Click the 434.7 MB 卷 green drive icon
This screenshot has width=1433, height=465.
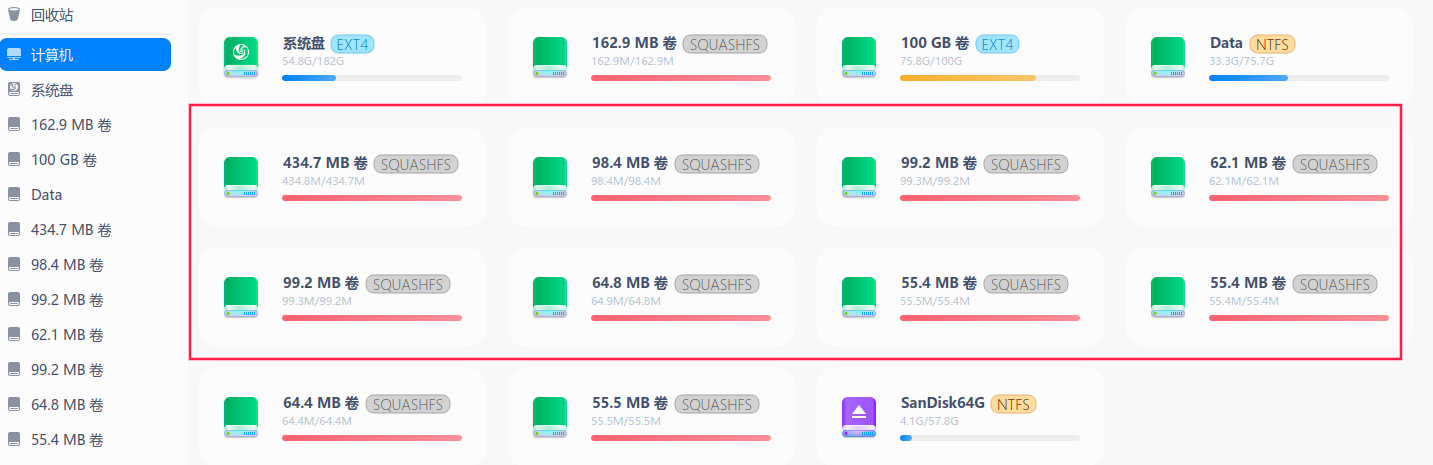[x=241, y=176]
